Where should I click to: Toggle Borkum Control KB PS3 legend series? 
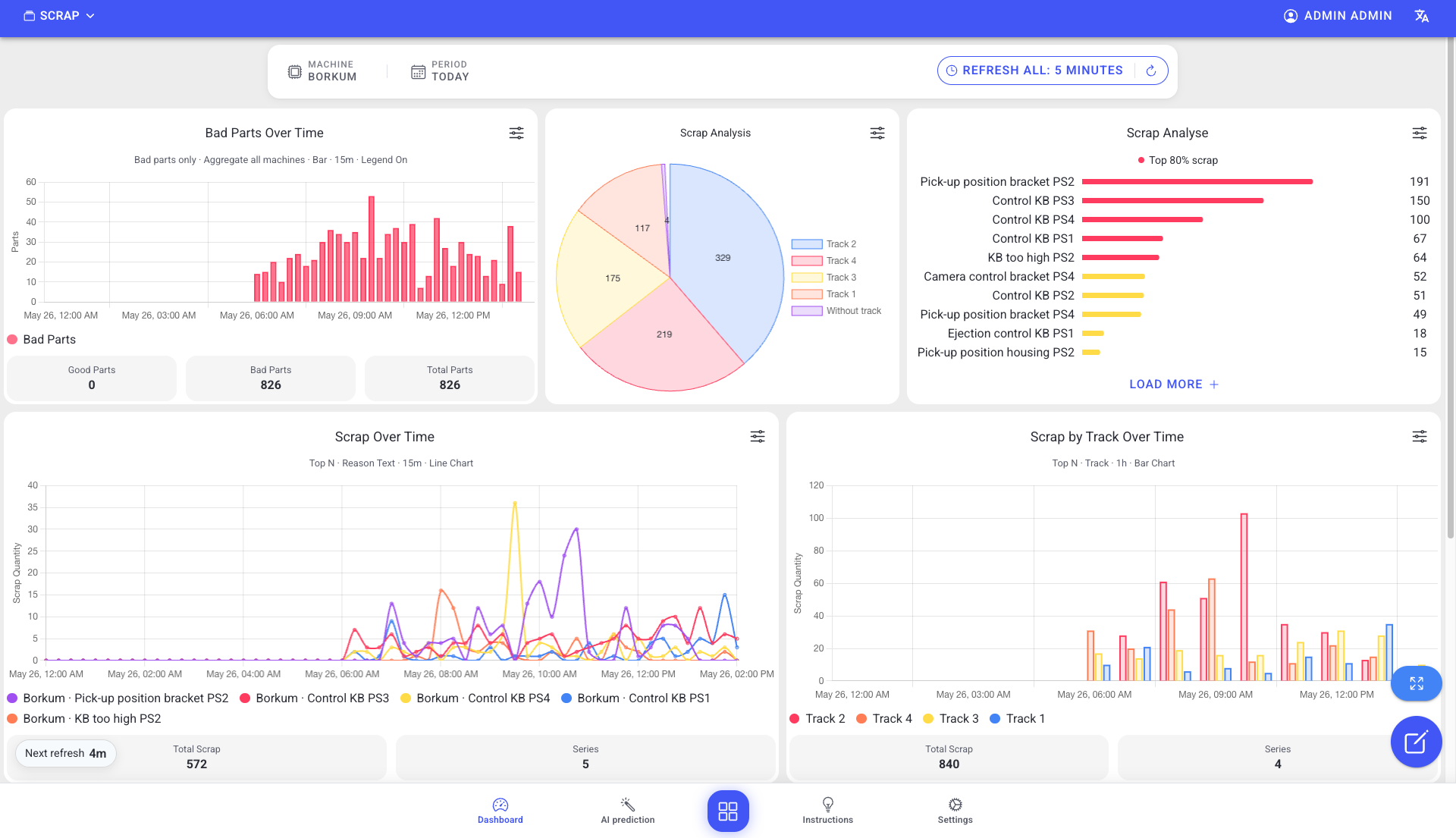314,698
